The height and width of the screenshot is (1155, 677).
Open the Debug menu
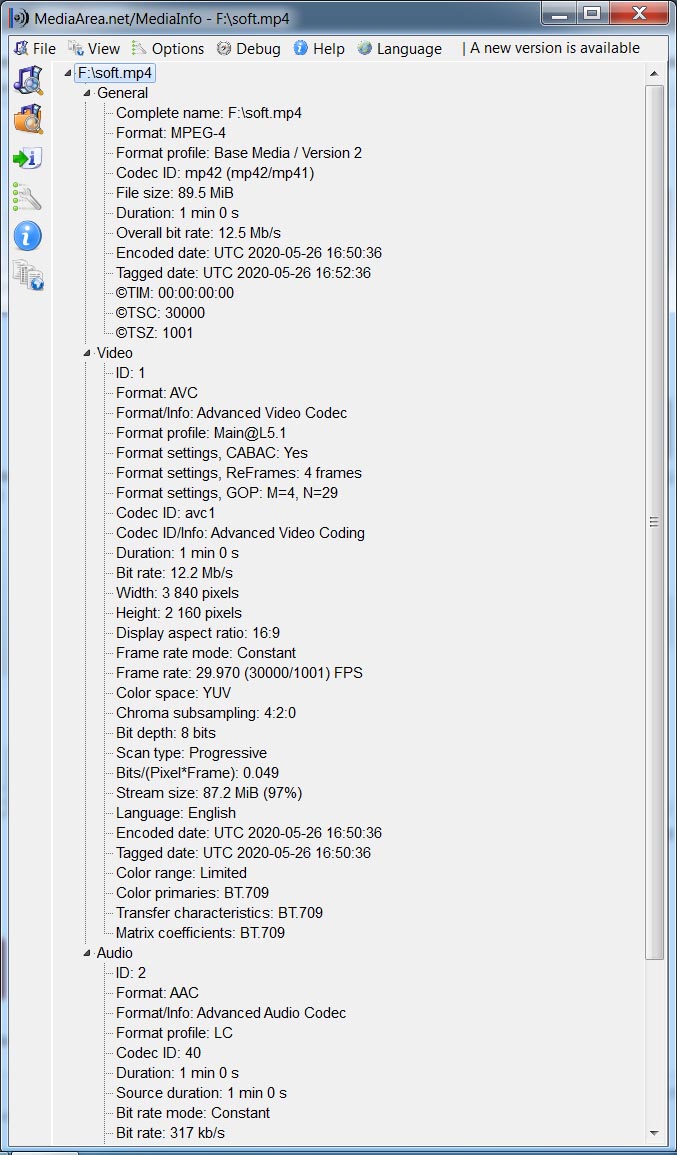248,49
